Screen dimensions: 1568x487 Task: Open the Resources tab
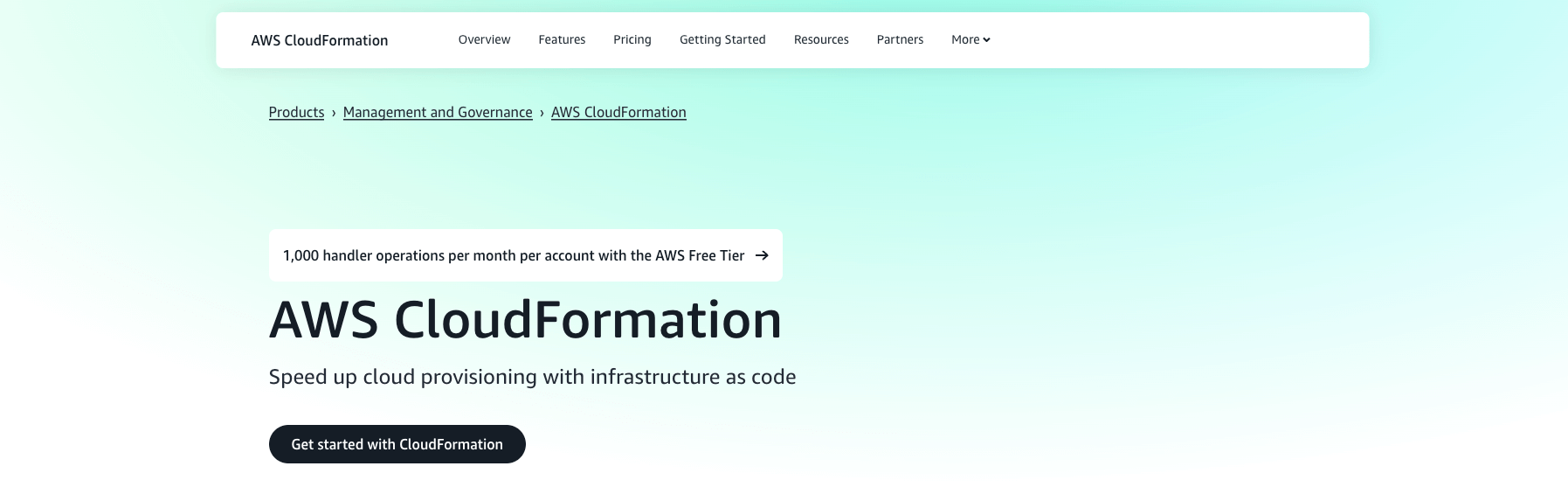tap(821, 40)
